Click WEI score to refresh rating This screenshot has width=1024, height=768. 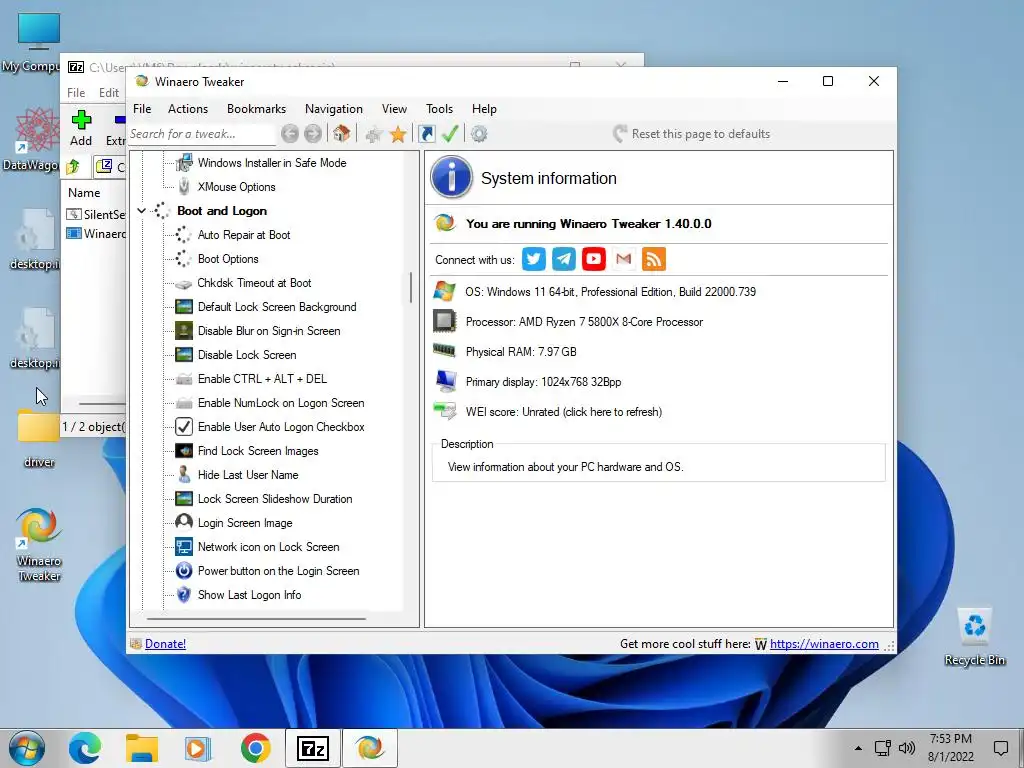(x=564, y=412)
